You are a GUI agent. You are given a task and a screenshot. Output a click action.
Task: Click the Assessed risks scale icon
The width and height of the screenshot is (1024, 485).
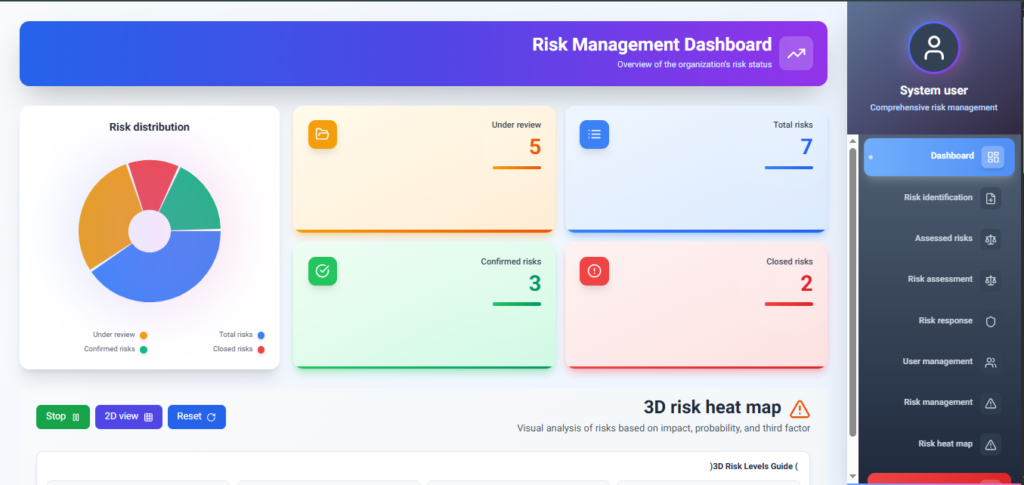[991, 239]
